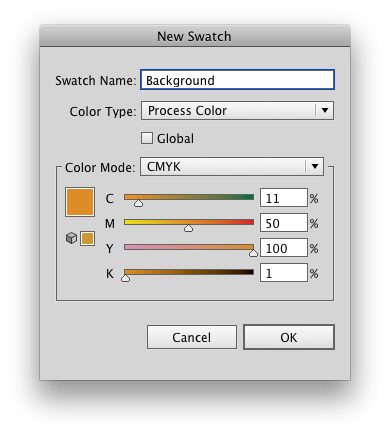
Task: Click the Cyan slider handle
Action: pyautogui.click(x=138, y=203)
